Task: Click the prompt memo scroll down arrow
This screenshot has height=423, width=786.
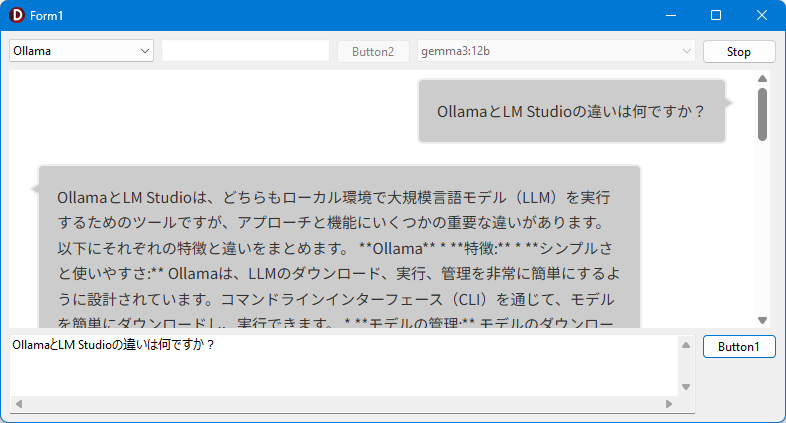Action: point(686,387)
